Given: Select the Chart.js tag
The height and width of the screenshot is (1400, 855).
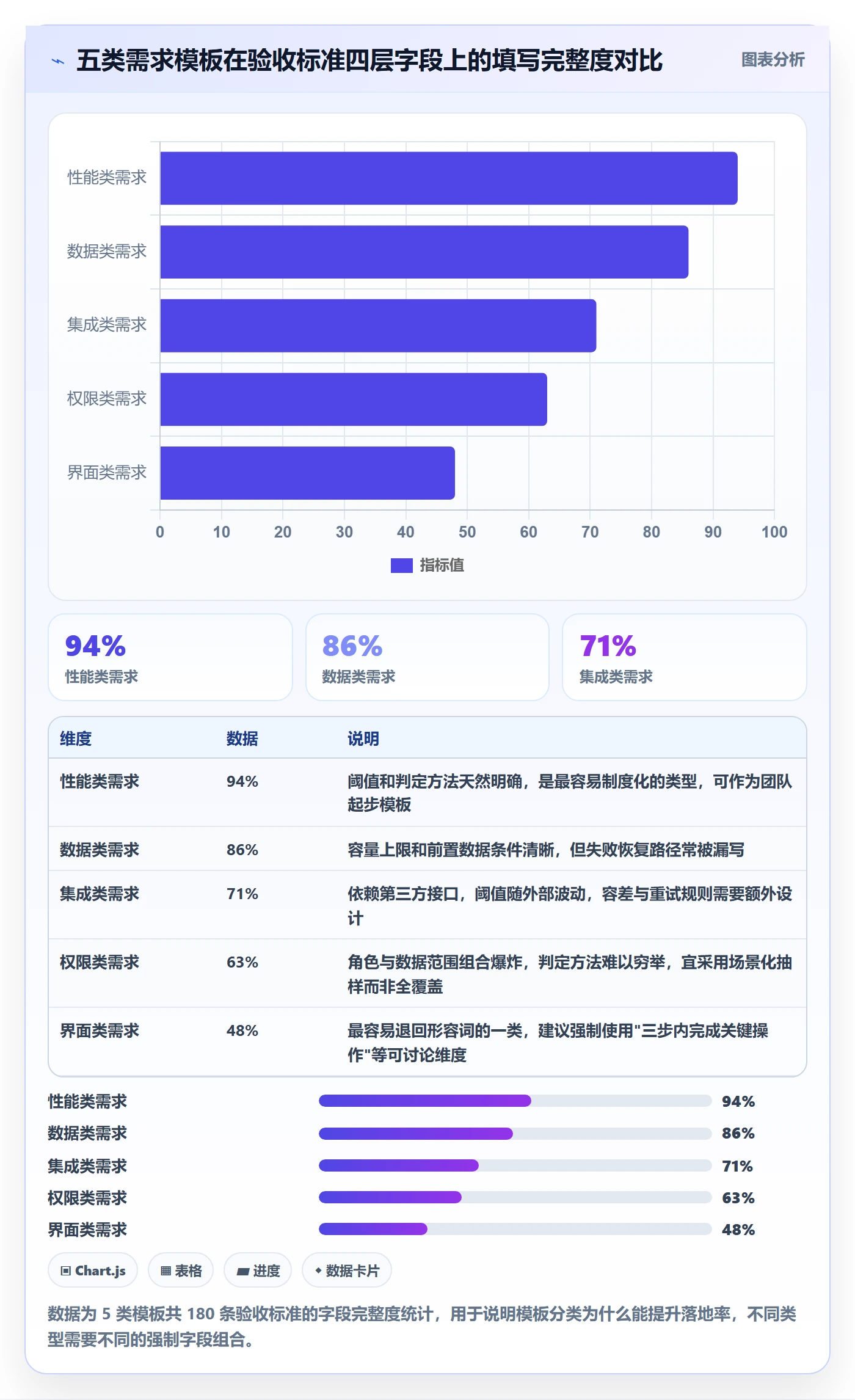Looking at the screenshot, I should [93, 1271].
